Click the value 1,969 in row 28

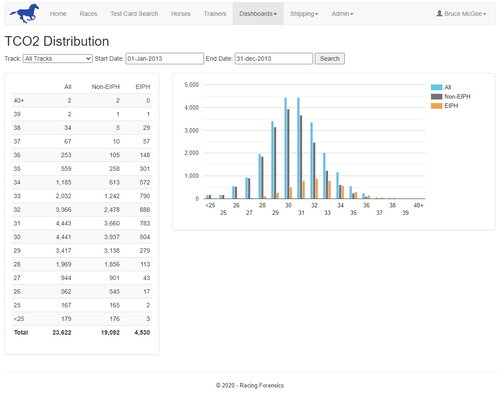click(x=63, y=264)
